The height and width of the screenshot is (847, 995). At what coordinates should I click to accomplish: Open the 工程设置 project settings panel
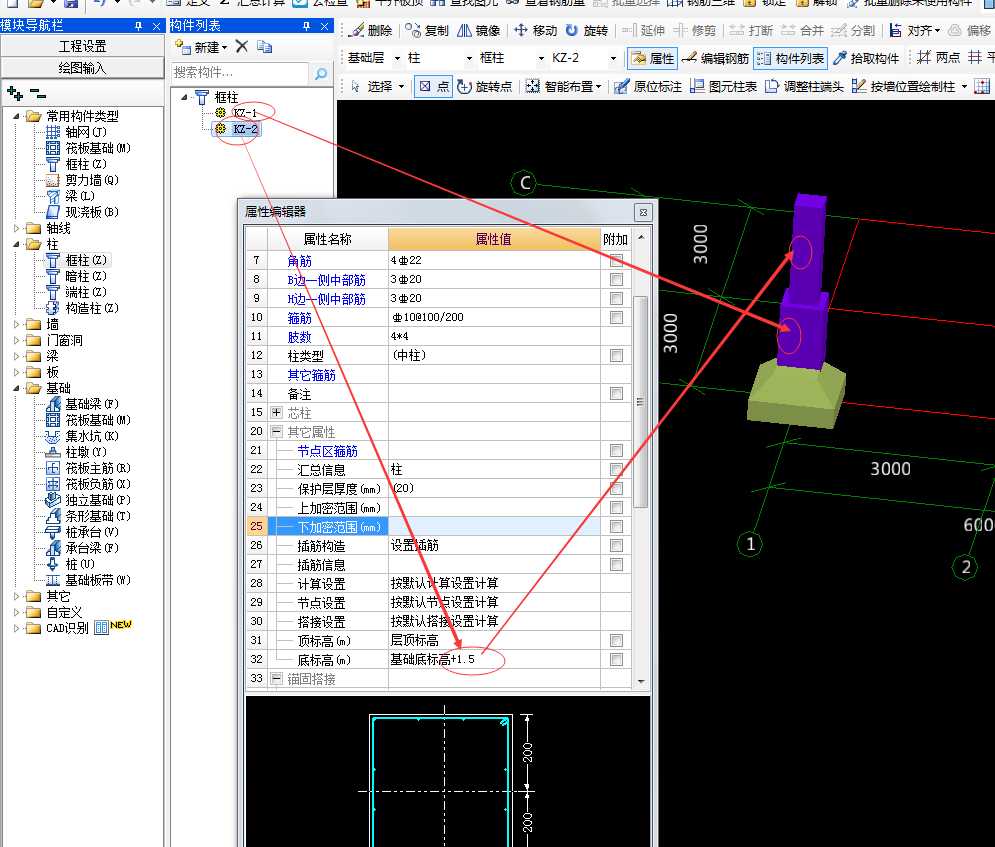[82, 46]
